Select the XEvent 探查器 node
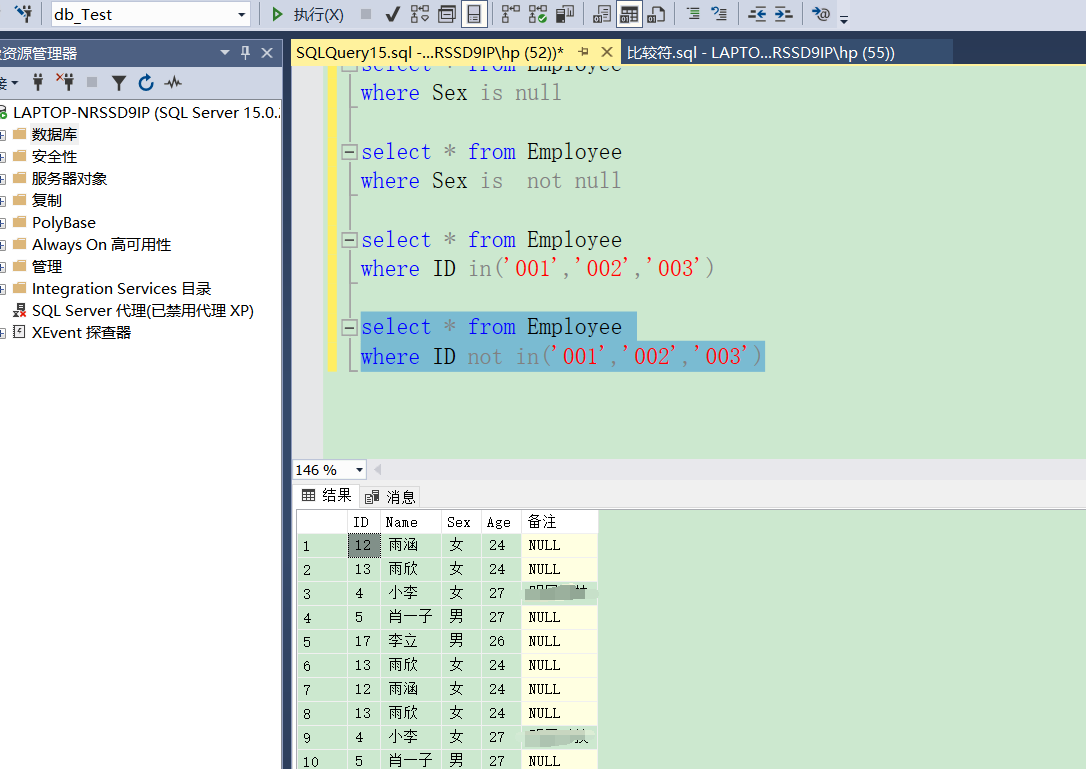 [x=81, y=333]
